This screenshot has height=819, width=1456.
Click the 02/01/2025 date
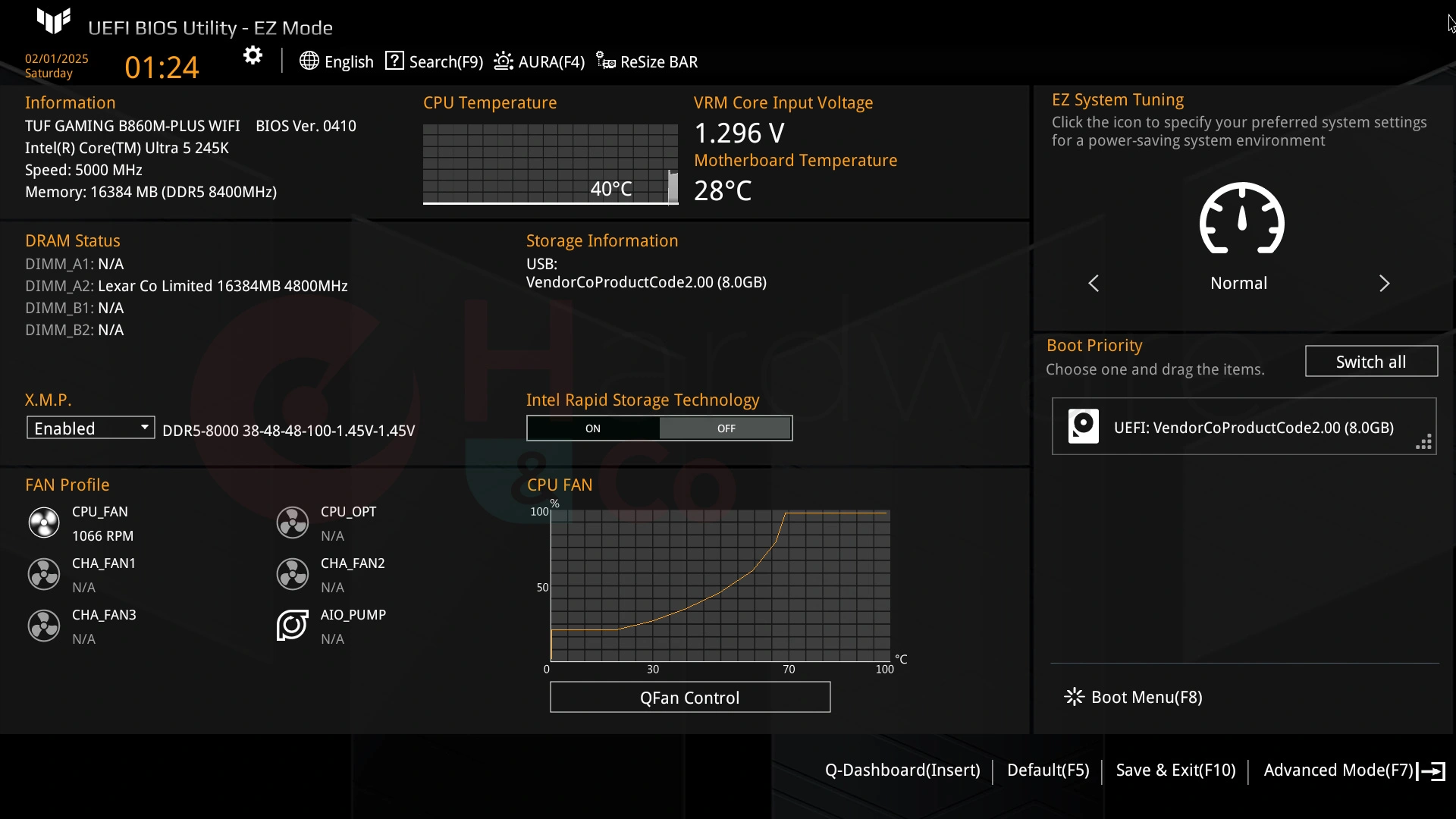coord(57,58)
